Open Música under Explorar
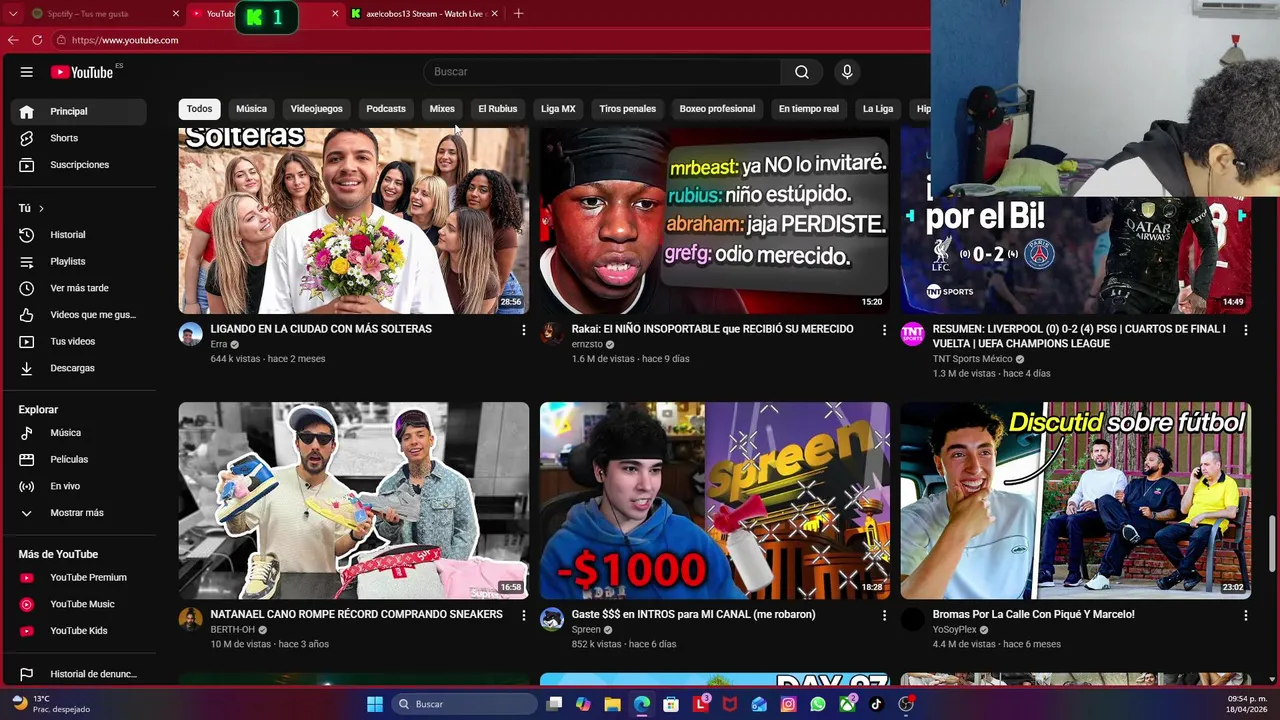 pyautogui.click(x=78, y=433)
